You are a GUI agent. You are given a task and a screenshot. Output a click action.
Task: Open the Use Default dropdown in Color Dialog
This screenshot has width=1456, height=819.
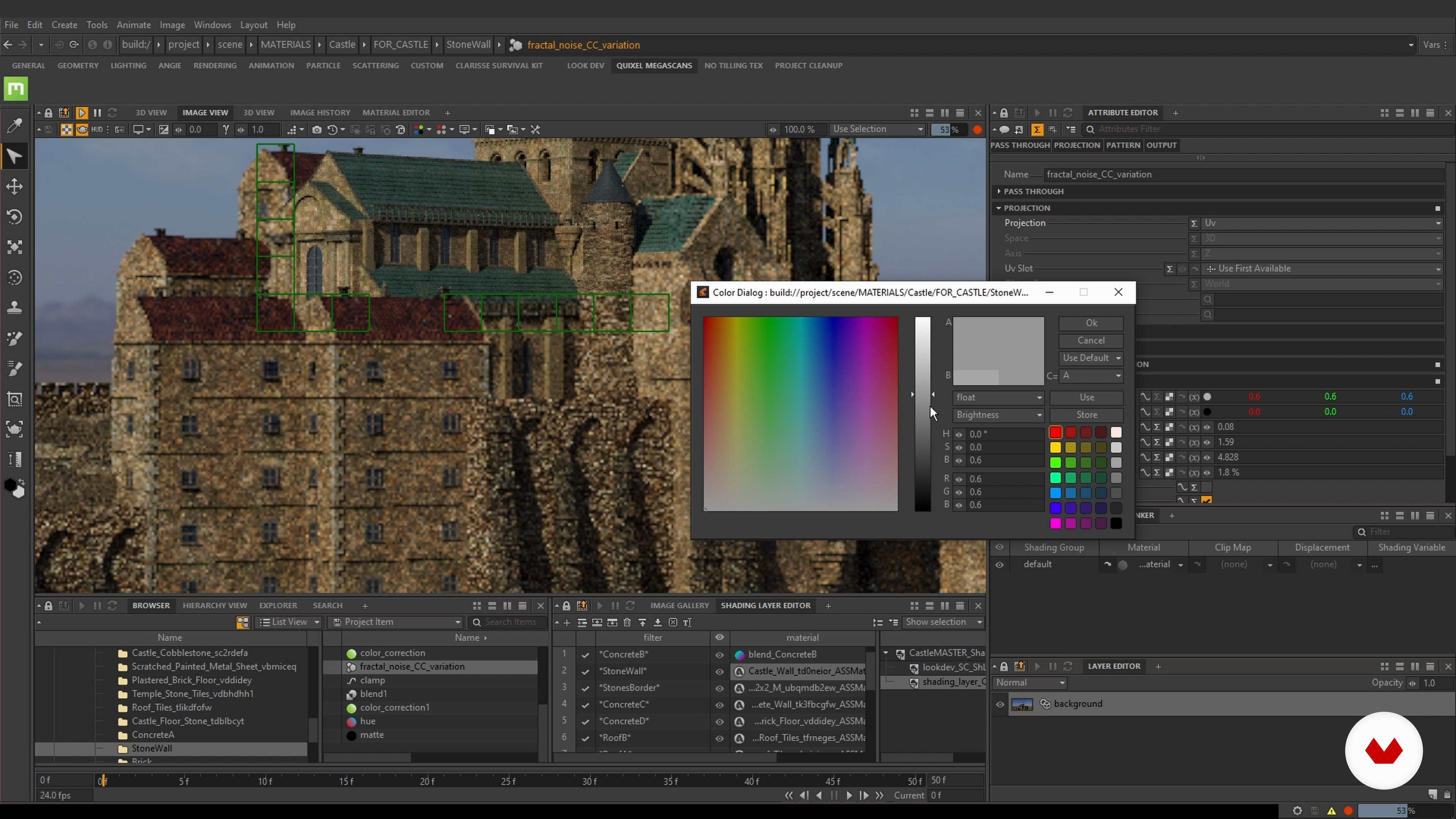[1090, 358]
